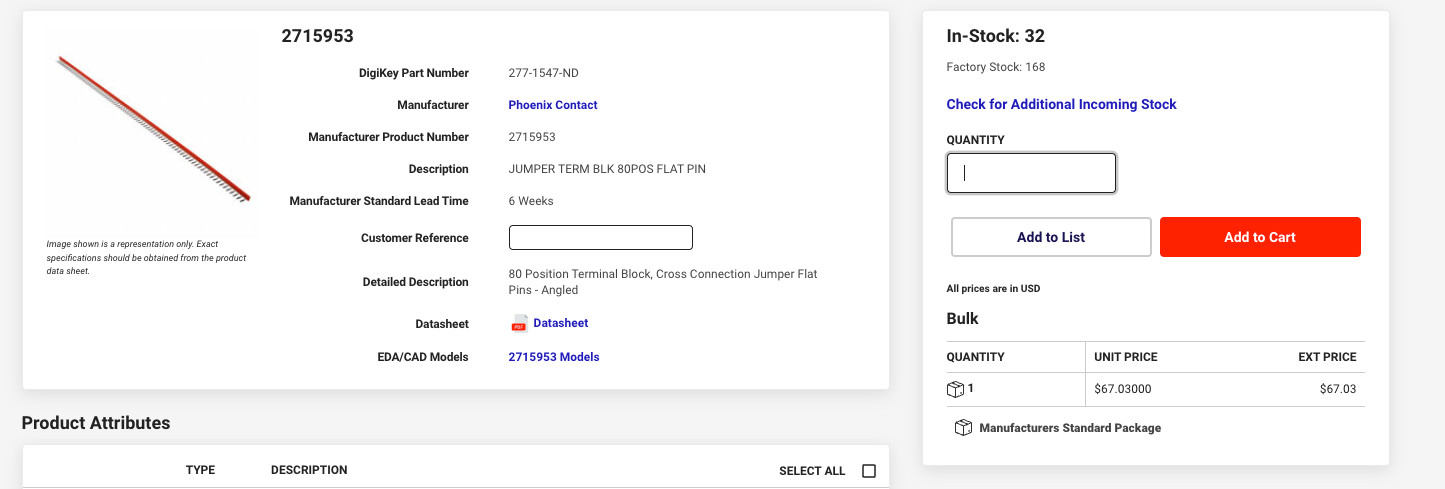Click the EXT PRICE column header
Screen dimensions: 1445x489
(x=1327, y=357)
